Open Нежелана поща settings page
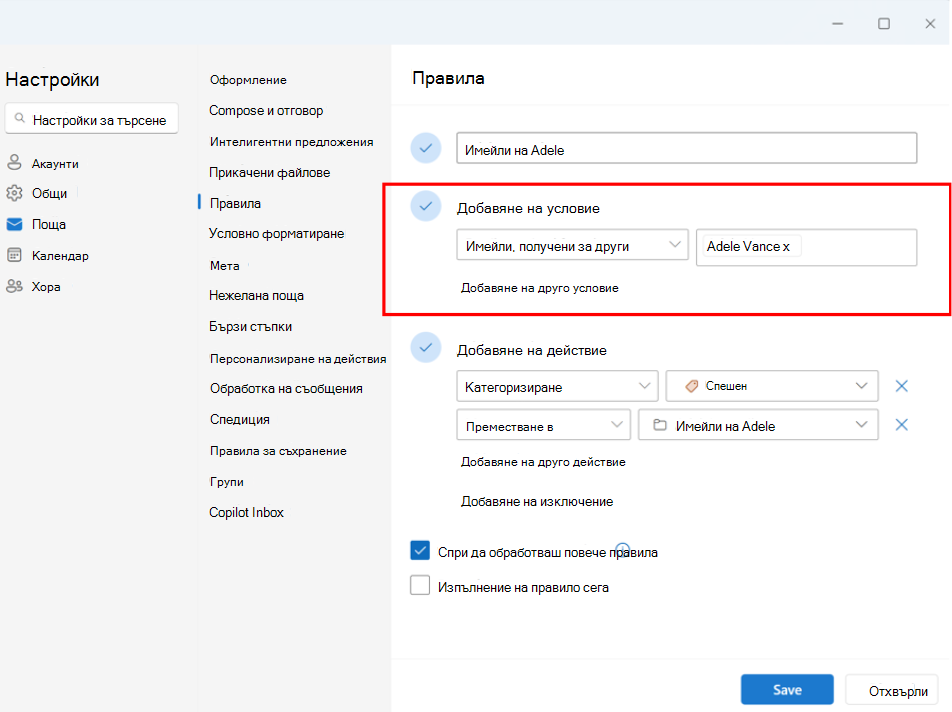952x712 pixels. coord(256,296)
